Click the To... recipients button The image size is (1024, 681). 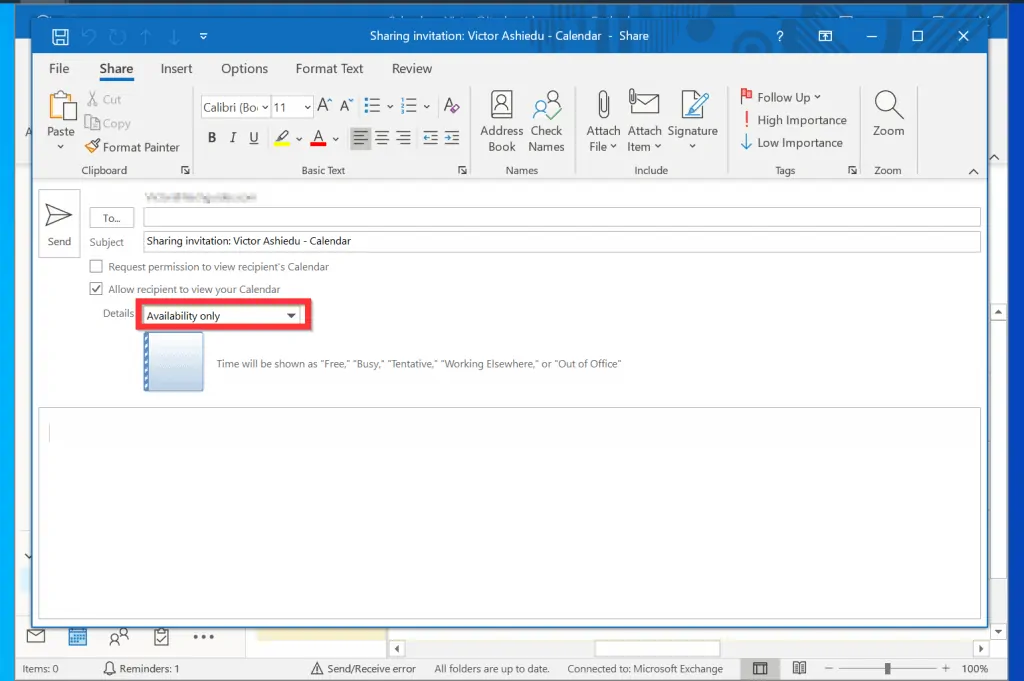click(x=111, y=218)
